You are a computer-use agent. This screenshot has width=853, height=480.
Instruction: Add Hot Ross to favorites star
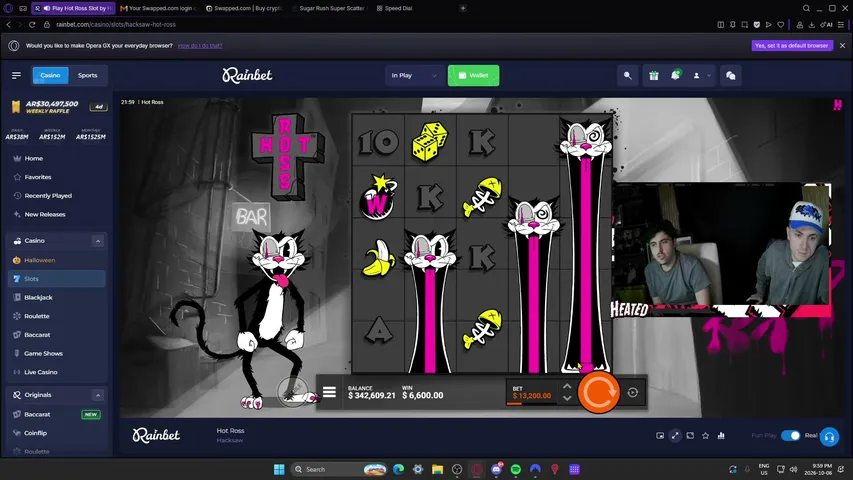tap(706, 435)
